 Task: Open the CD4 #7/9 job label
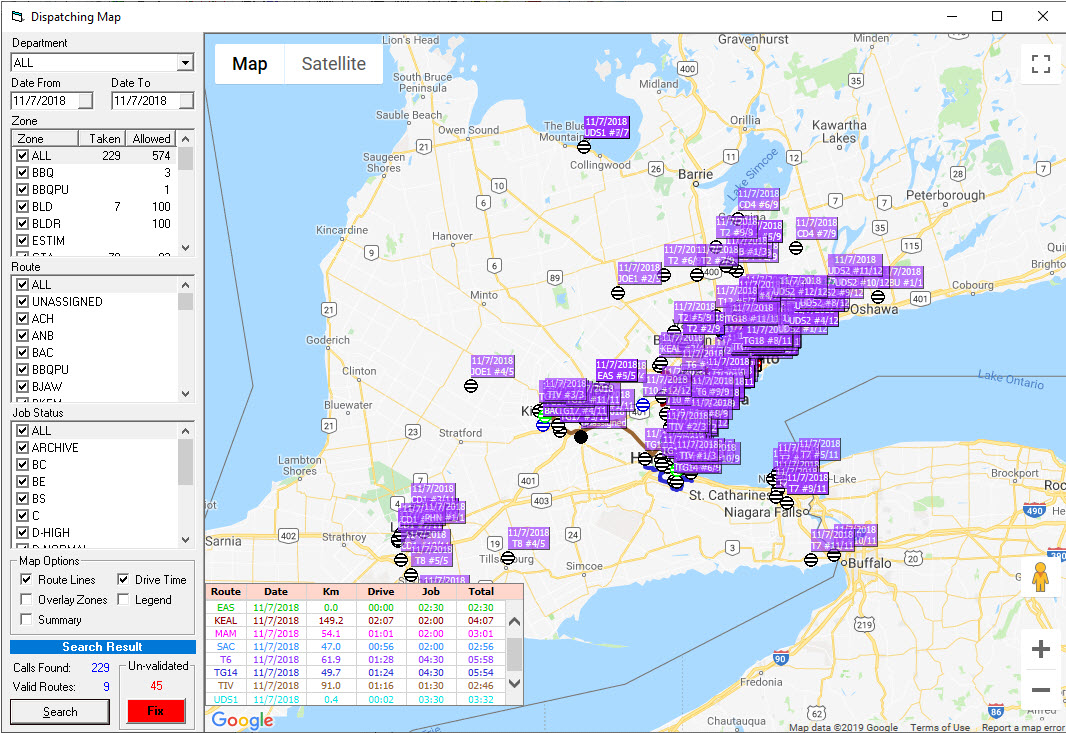(816, 228)
